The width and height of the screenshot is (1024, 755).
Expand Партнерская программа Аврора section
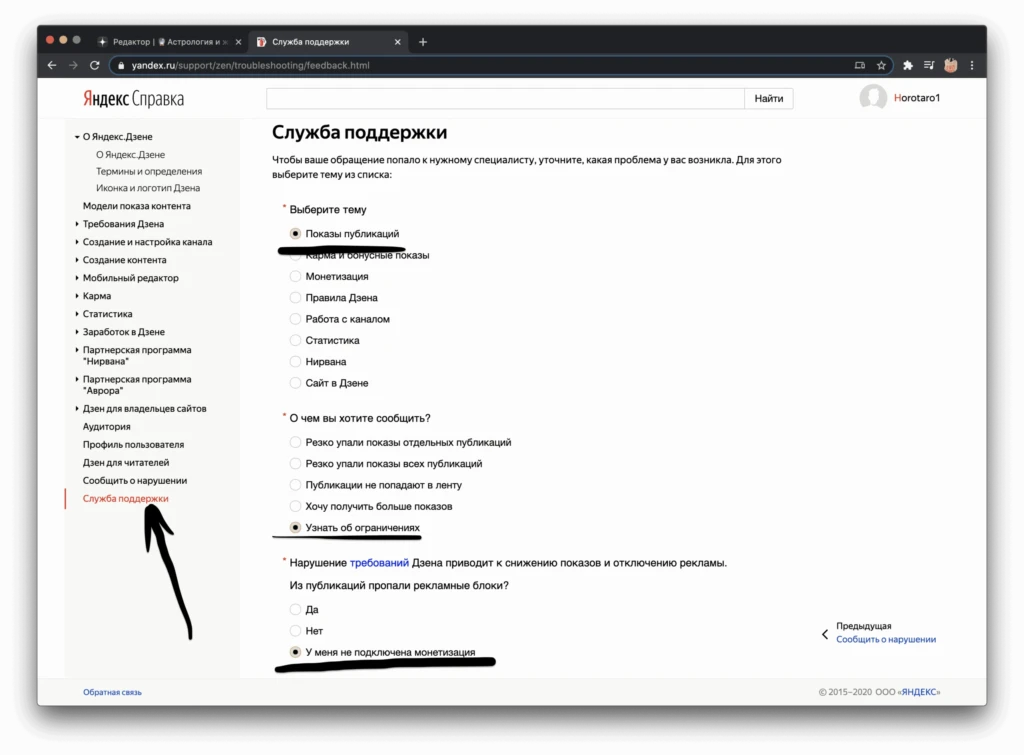[77, 379]
